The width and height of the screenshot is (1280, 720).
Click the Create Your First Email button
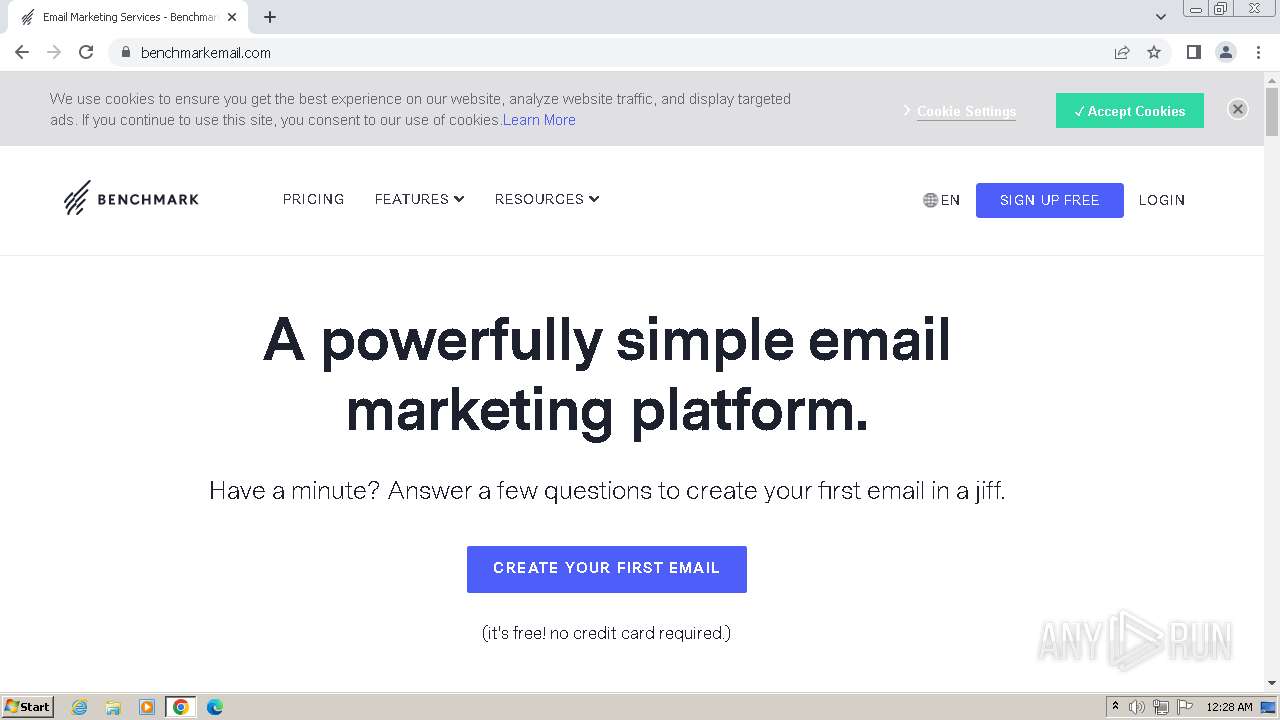click(606, 568)
